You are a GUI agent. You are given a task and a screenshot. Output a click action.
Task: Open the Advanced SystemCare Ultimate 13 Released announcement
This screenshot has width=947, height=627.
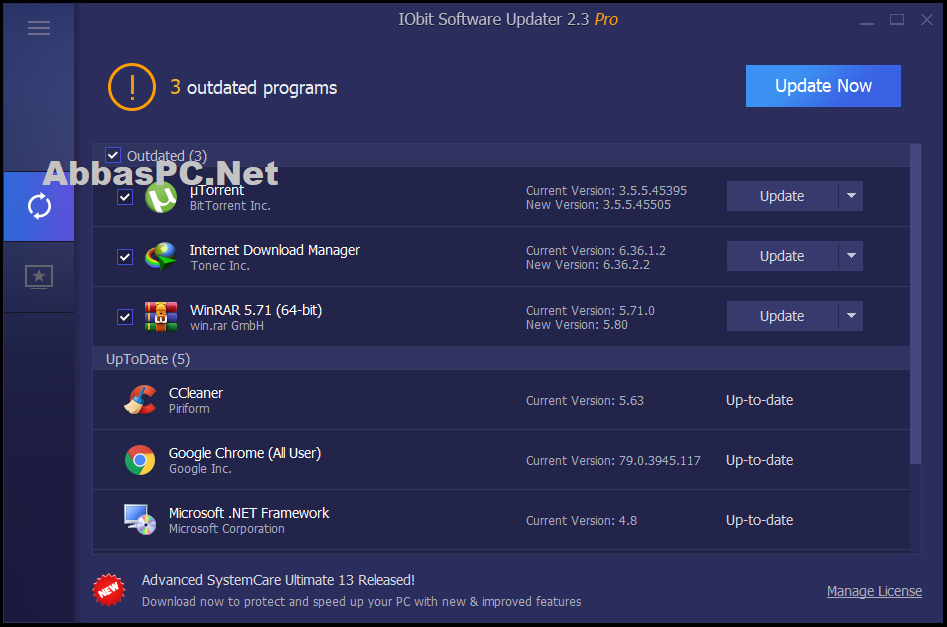tap(278, 580)
